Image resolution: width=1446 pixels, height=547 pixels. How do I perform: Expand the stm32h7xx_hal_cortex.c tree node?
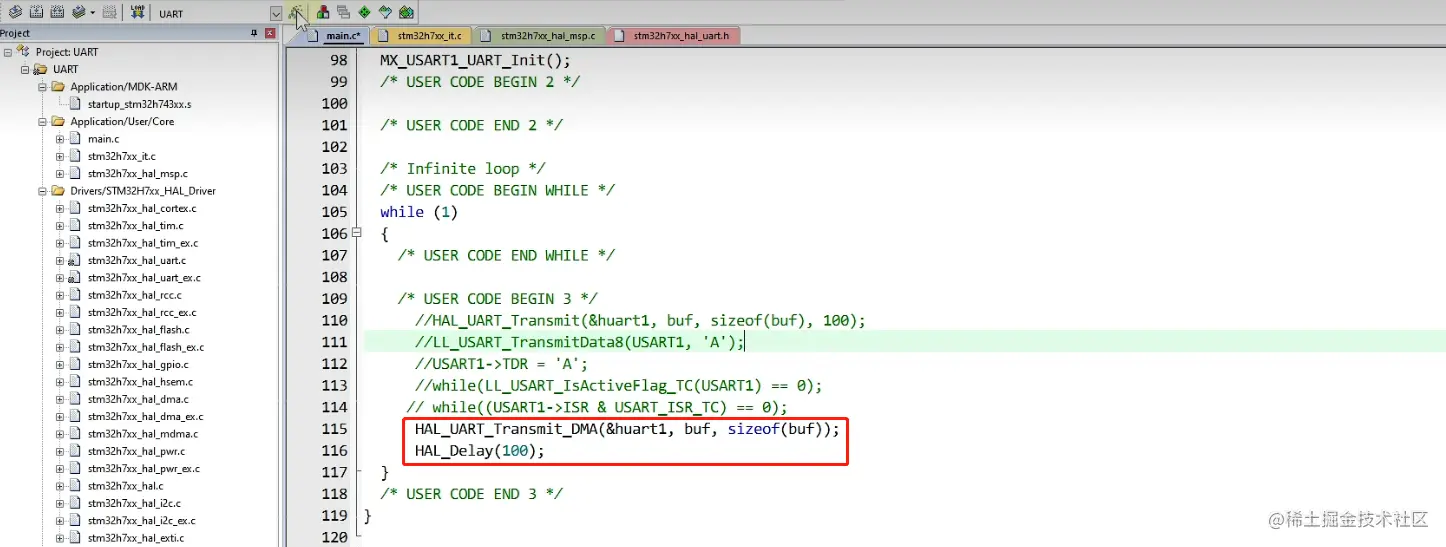(x=60, y=208)
